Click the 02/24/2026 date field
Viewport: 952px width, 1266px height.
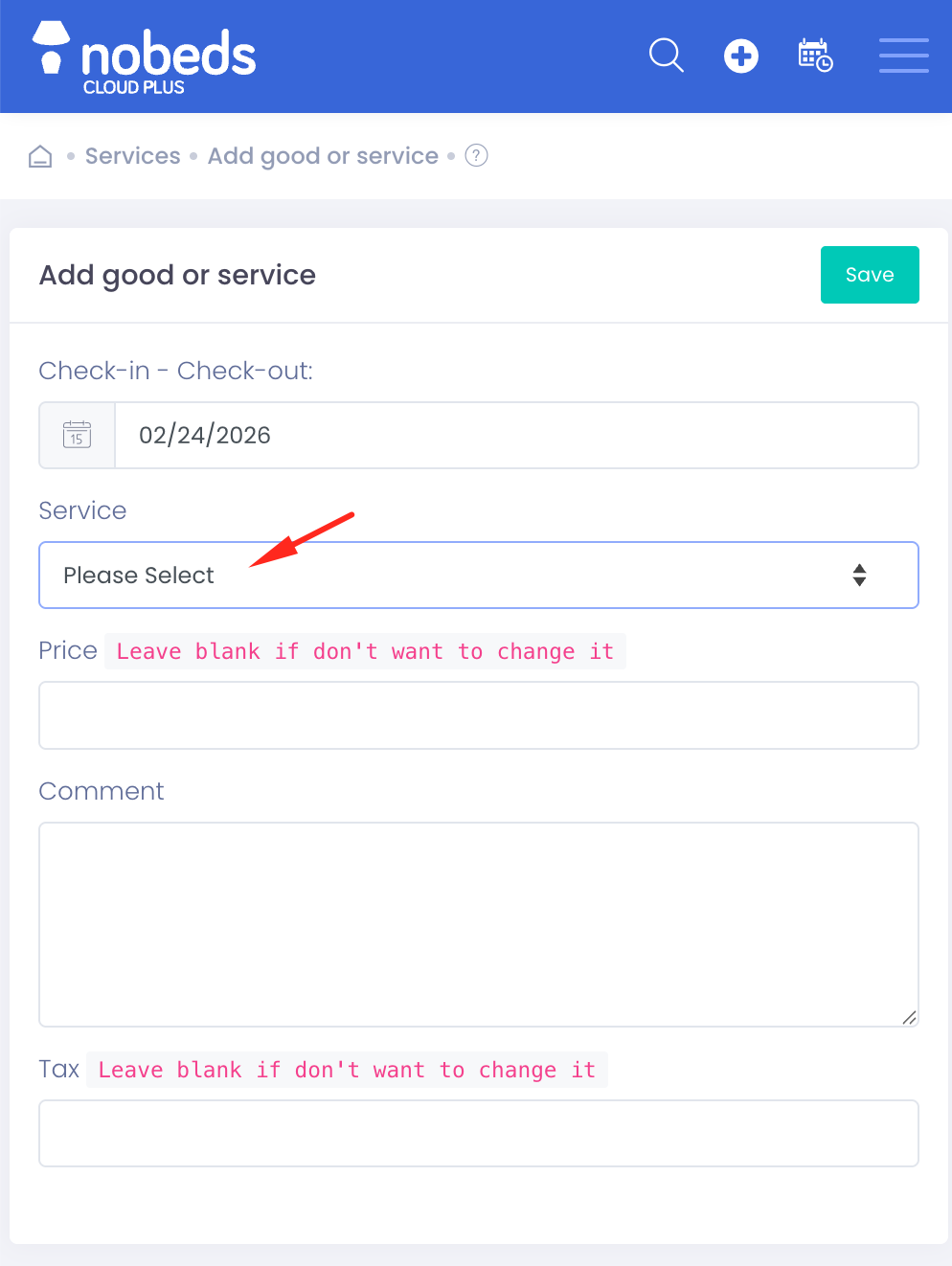[515, 436]
